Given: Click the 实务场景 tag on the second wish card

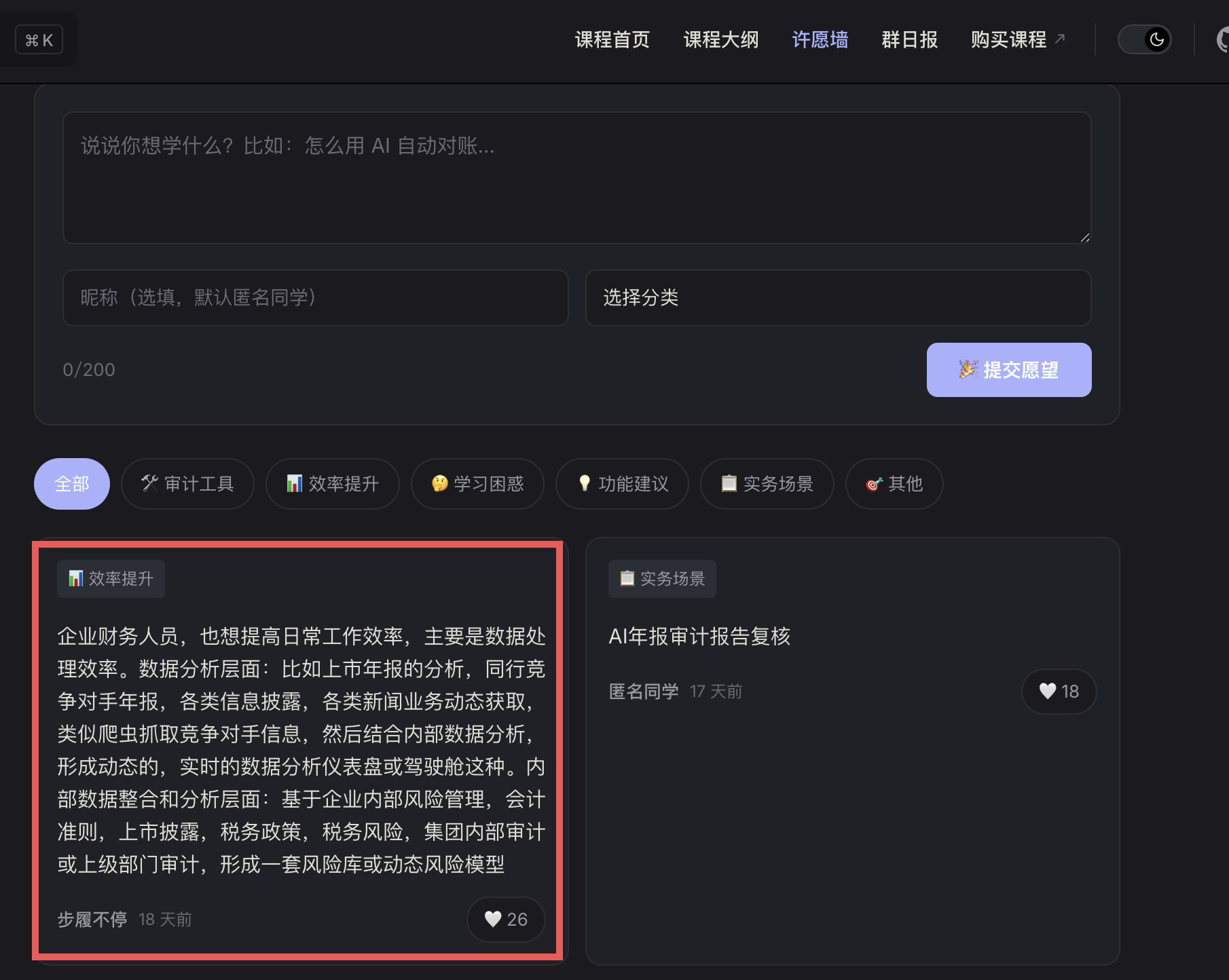Looking at the screenshot, I should pos(662,579).
